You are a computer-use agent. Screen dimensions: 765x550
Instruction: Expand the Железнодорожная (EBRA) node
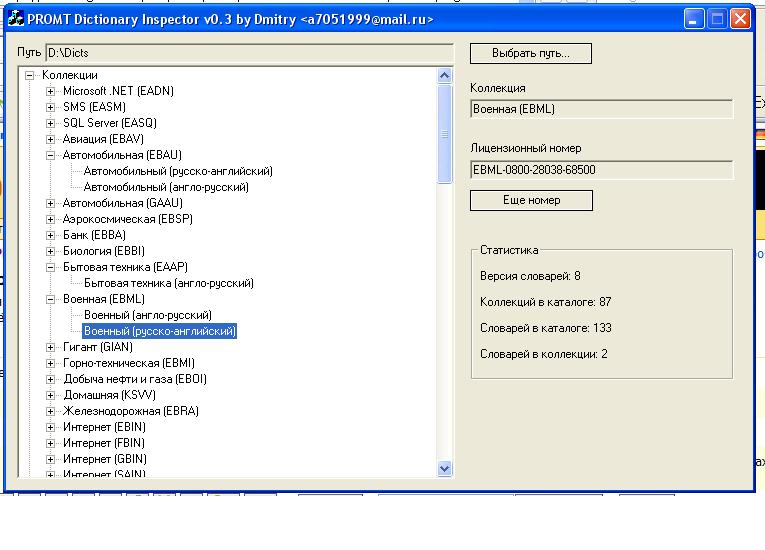coord(50,411)
